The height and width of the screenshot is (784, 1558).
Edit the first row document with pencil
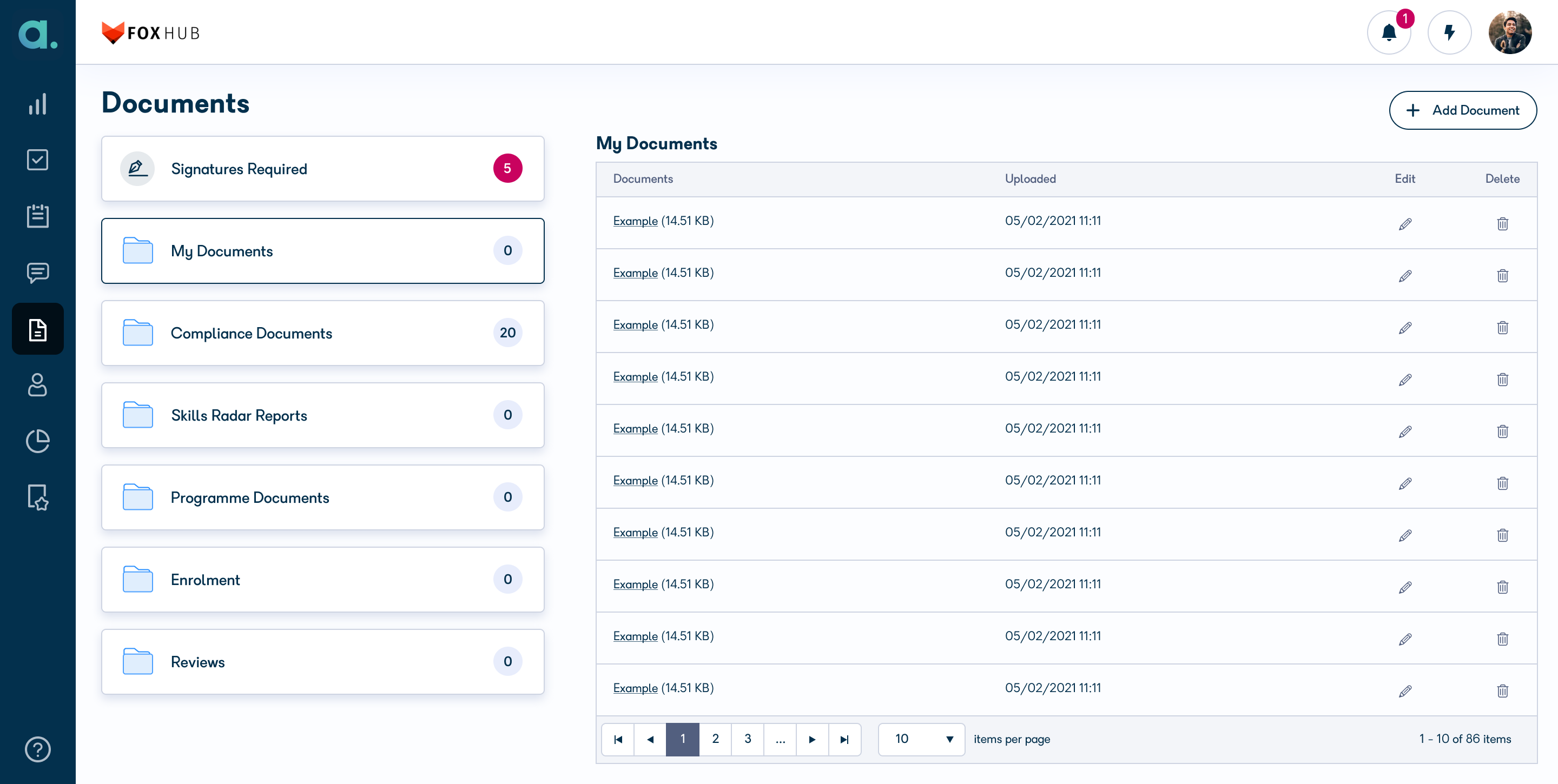point(1405,224)
